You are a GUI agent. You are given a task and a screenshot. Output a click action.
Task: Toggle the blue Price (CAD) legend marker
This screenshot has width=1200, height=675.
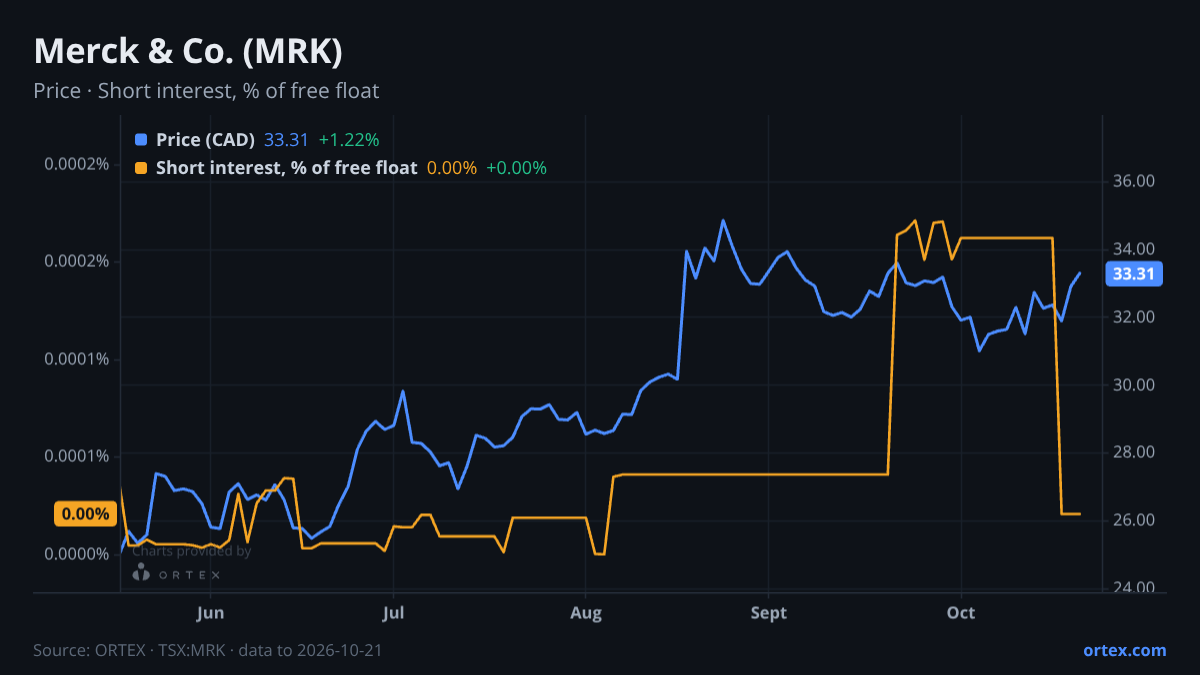[140, 140]
